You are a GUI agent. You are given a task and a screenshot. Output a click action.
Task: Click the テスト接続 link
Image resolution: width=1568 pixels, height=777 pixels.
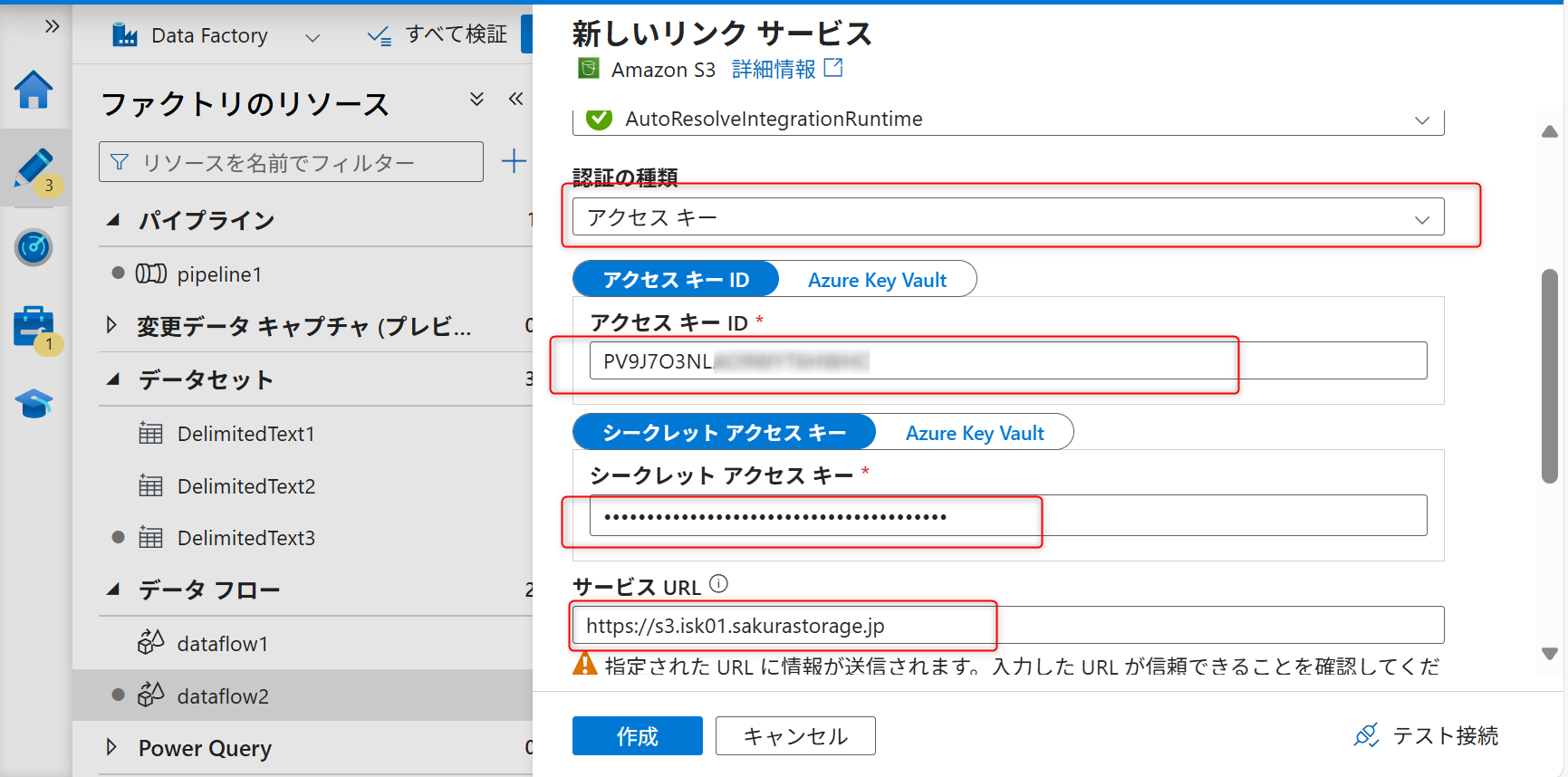[x=1445, y=735]
